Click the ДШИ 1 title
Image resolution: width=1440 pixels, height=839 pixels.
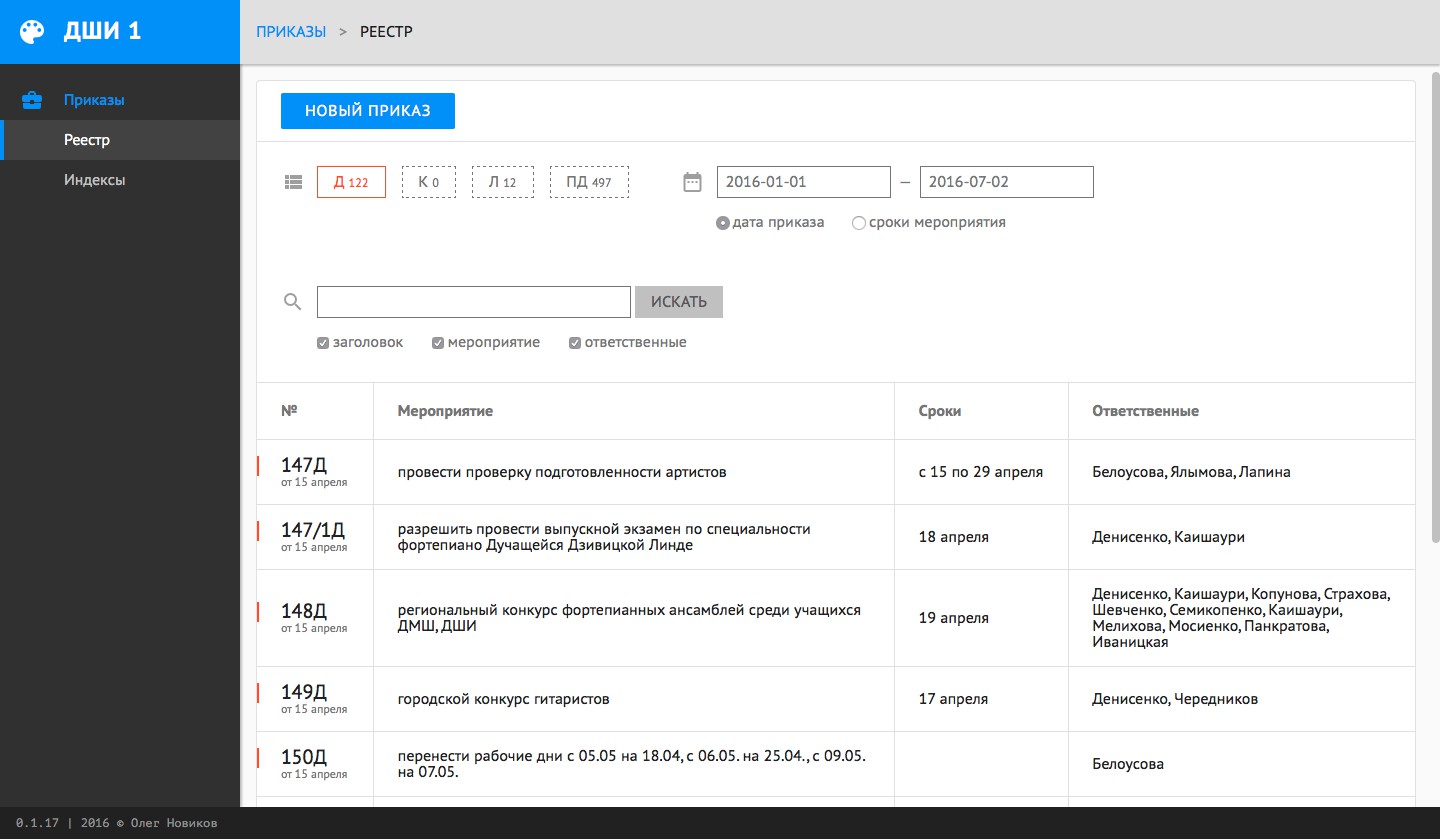(103, 31)
